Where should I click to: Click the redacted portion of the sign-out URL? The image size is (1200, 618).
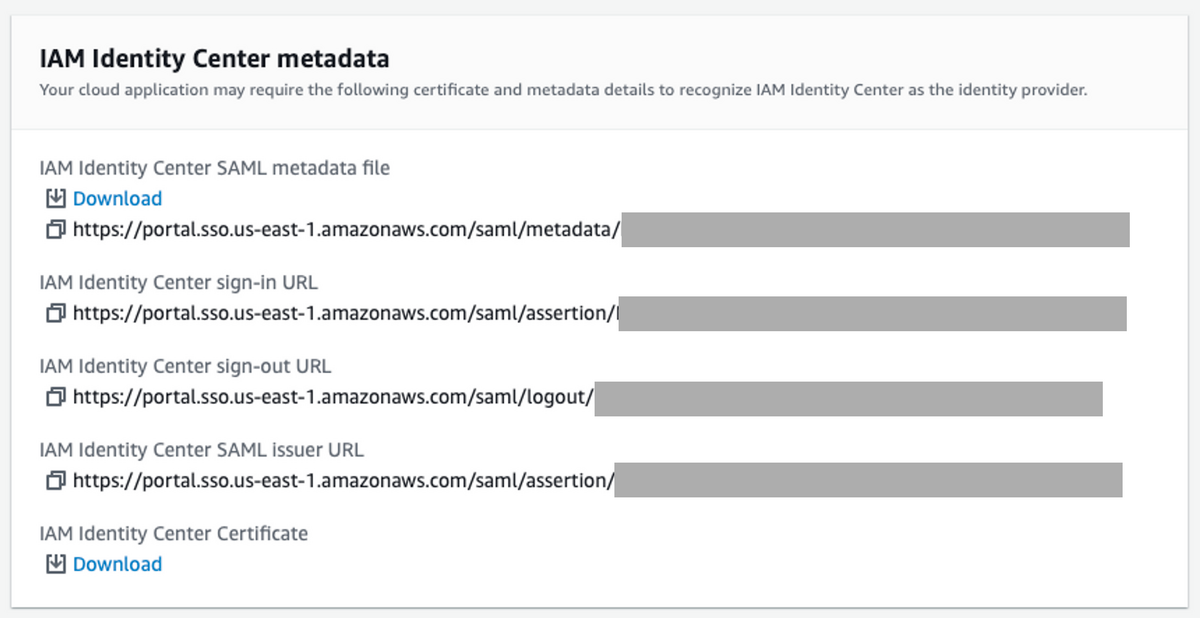[x=848, y=397]
